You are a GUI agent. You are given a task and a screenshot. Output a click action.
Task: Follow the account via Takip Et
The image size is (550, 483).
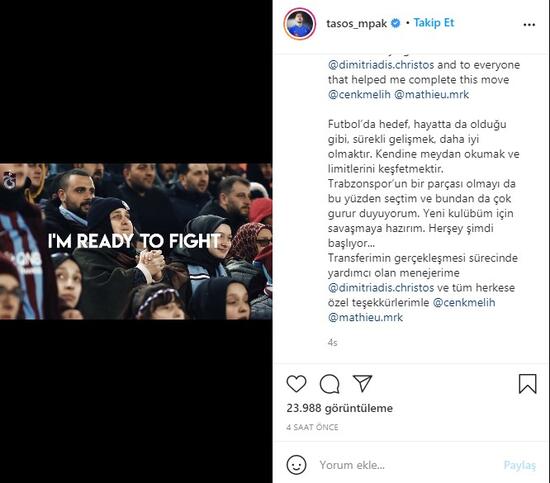pos(434,23)
